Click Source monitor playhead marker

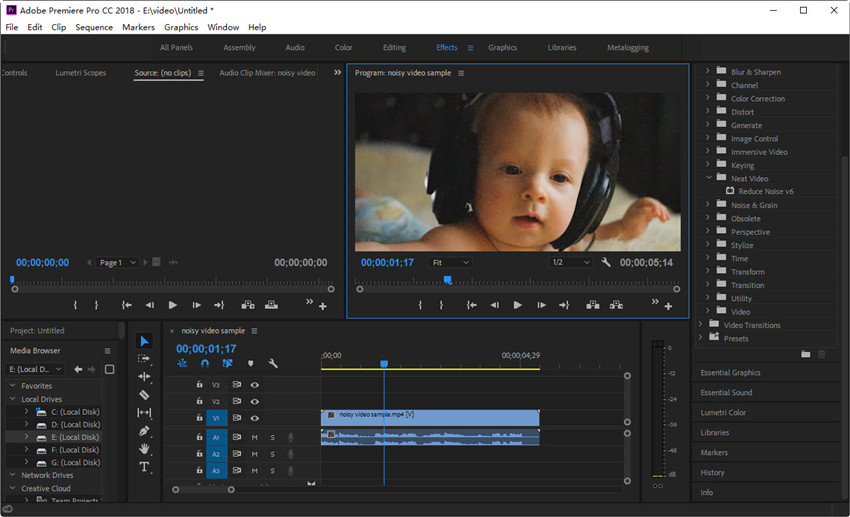(12, 280)
